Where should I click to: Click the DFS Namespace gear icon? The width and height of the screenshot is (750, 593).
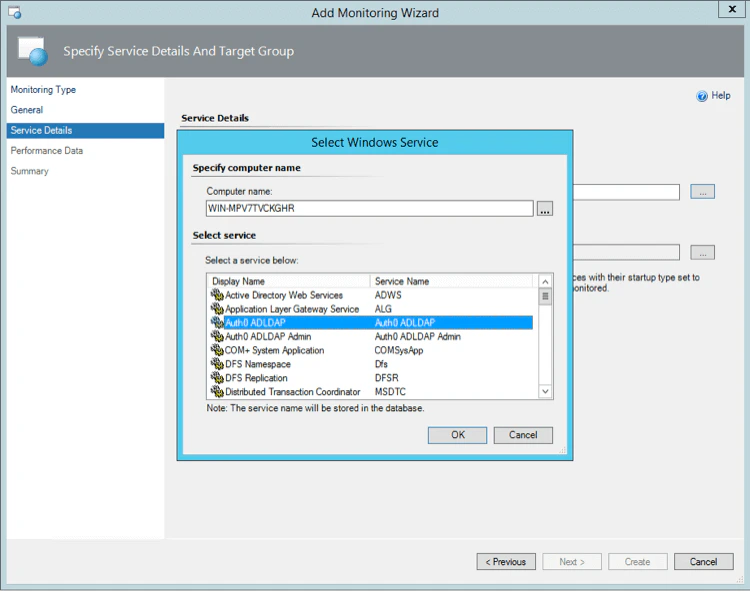click(217, 364)
